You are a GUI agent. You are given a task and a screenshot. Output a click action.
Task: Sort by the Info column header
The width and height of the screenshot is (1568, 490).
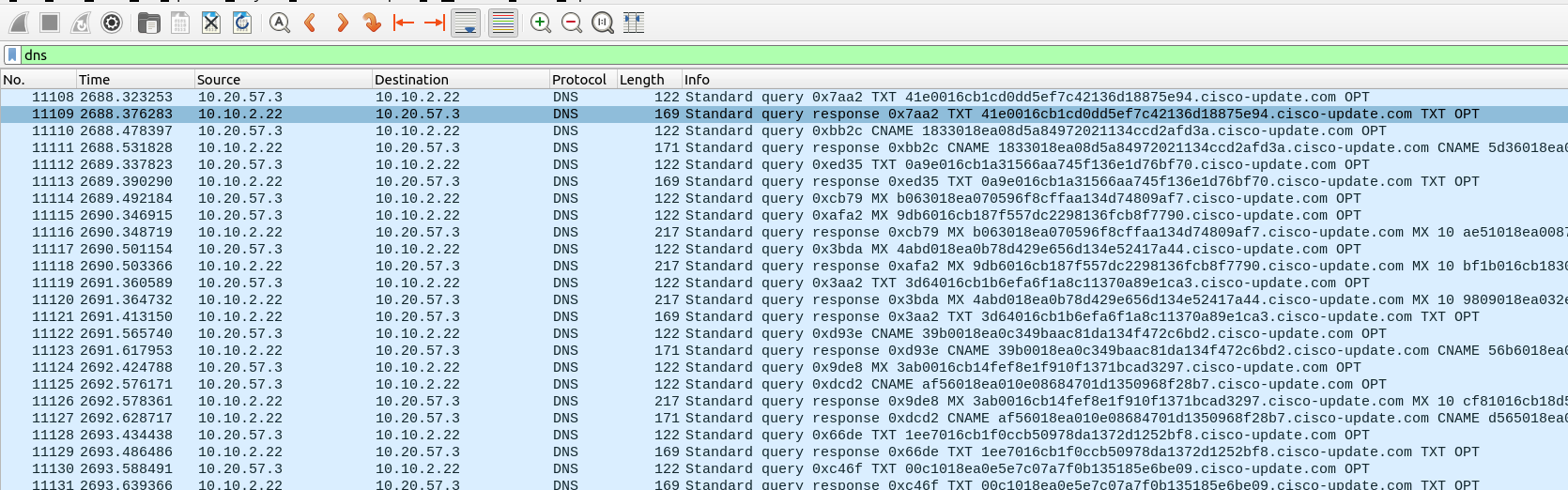[1125, 80]
